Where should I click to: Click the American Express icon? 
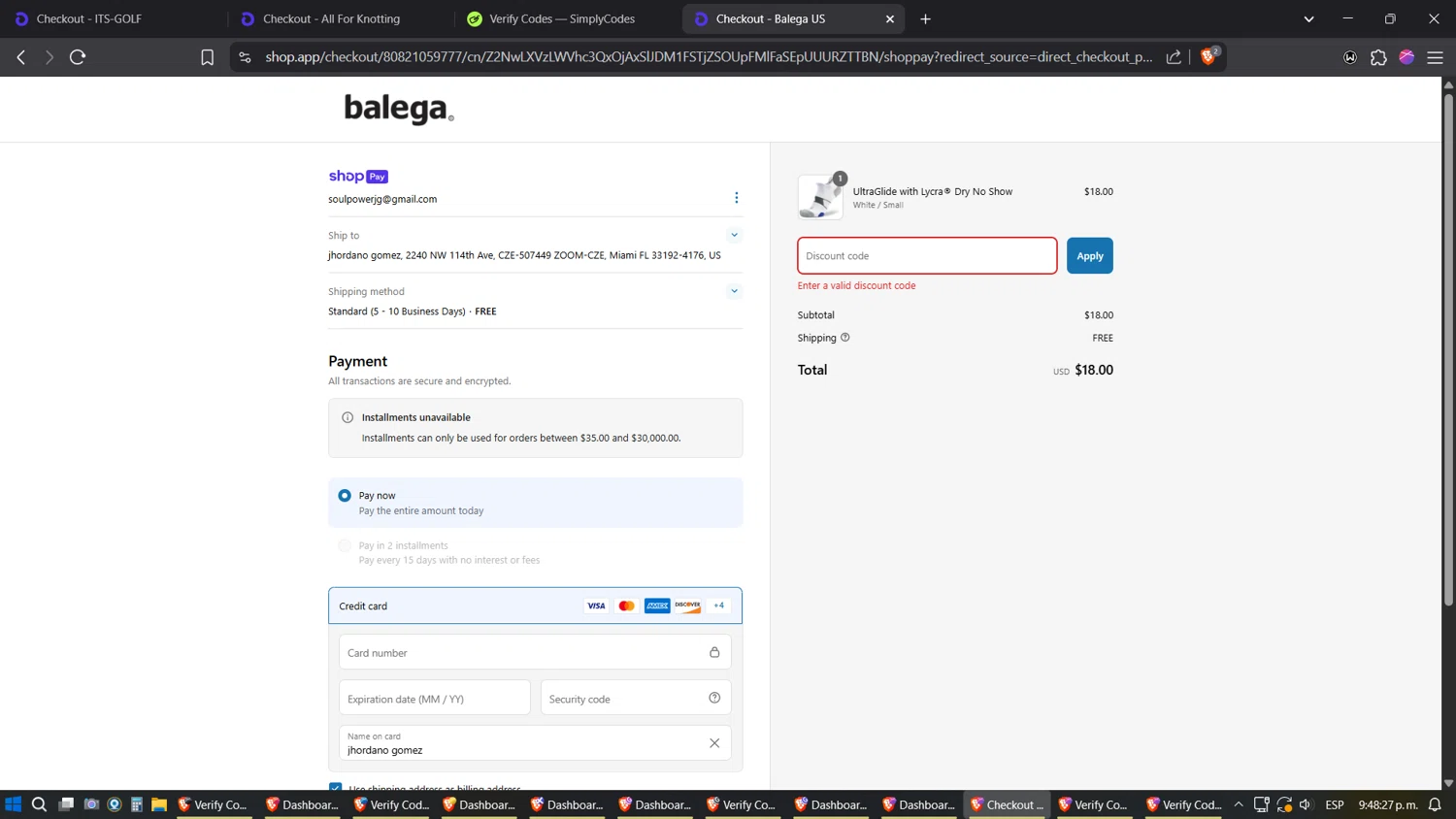pos(657,606)
